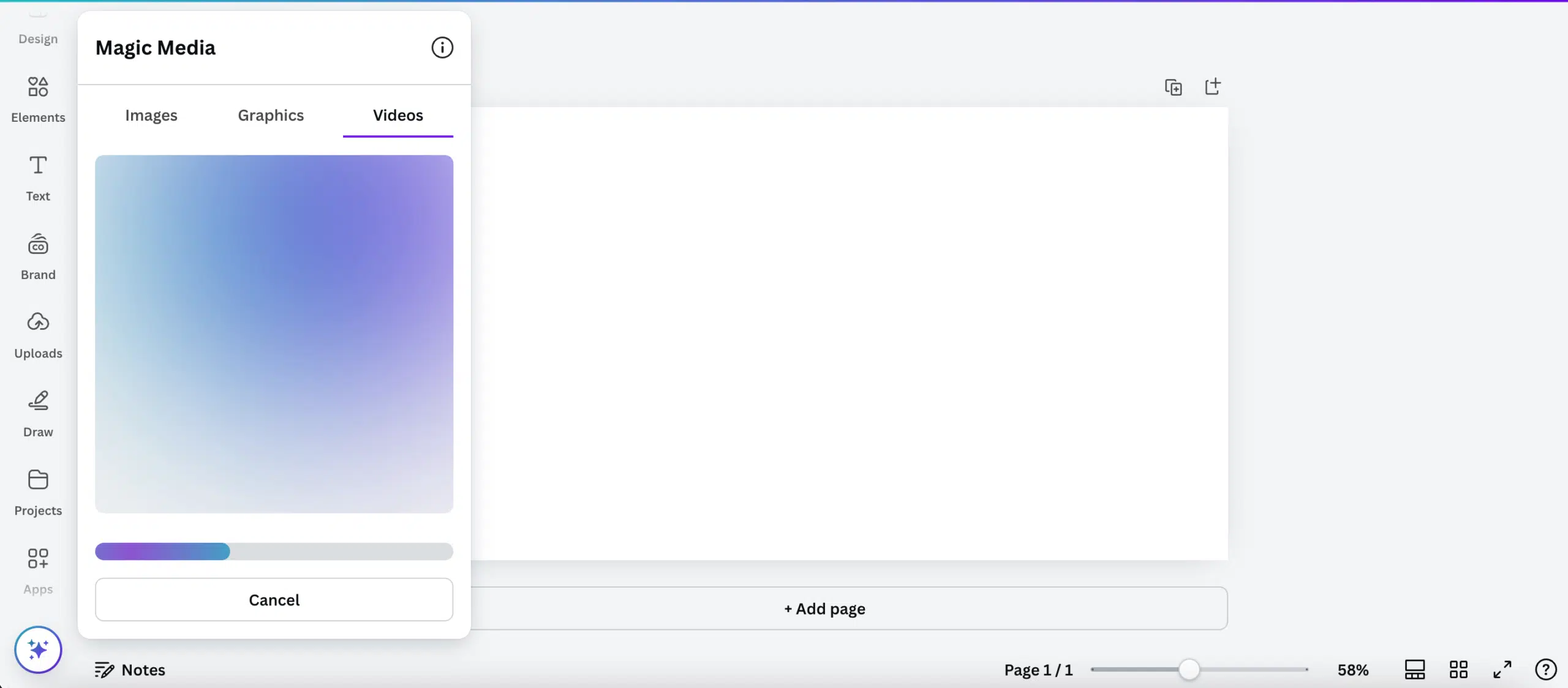
Task: Click the generation progress bar
Action: pyautogui.click(x=274, y=552)
